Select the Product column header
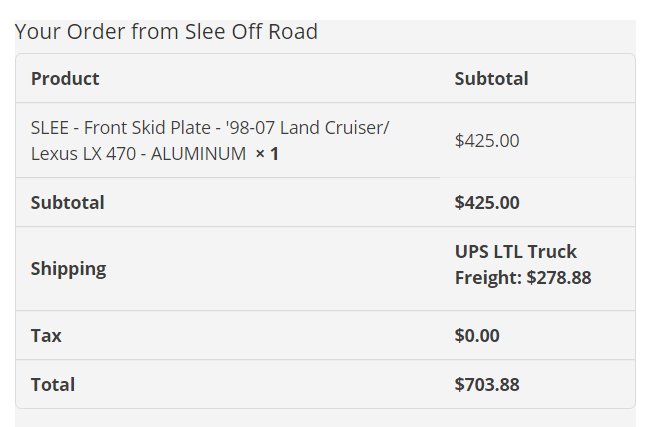664x427 pixels. [x=65, y=79]
